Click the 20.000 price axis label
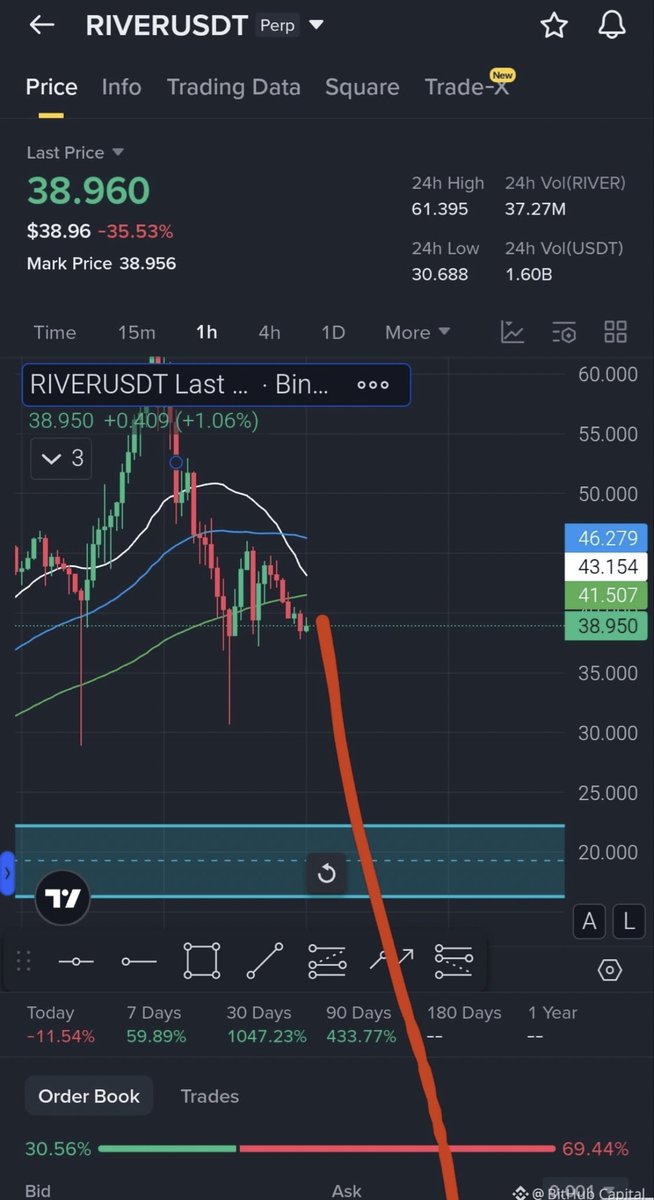Image resolution: width=654 pixels, height=1200 pixels. 608,852
